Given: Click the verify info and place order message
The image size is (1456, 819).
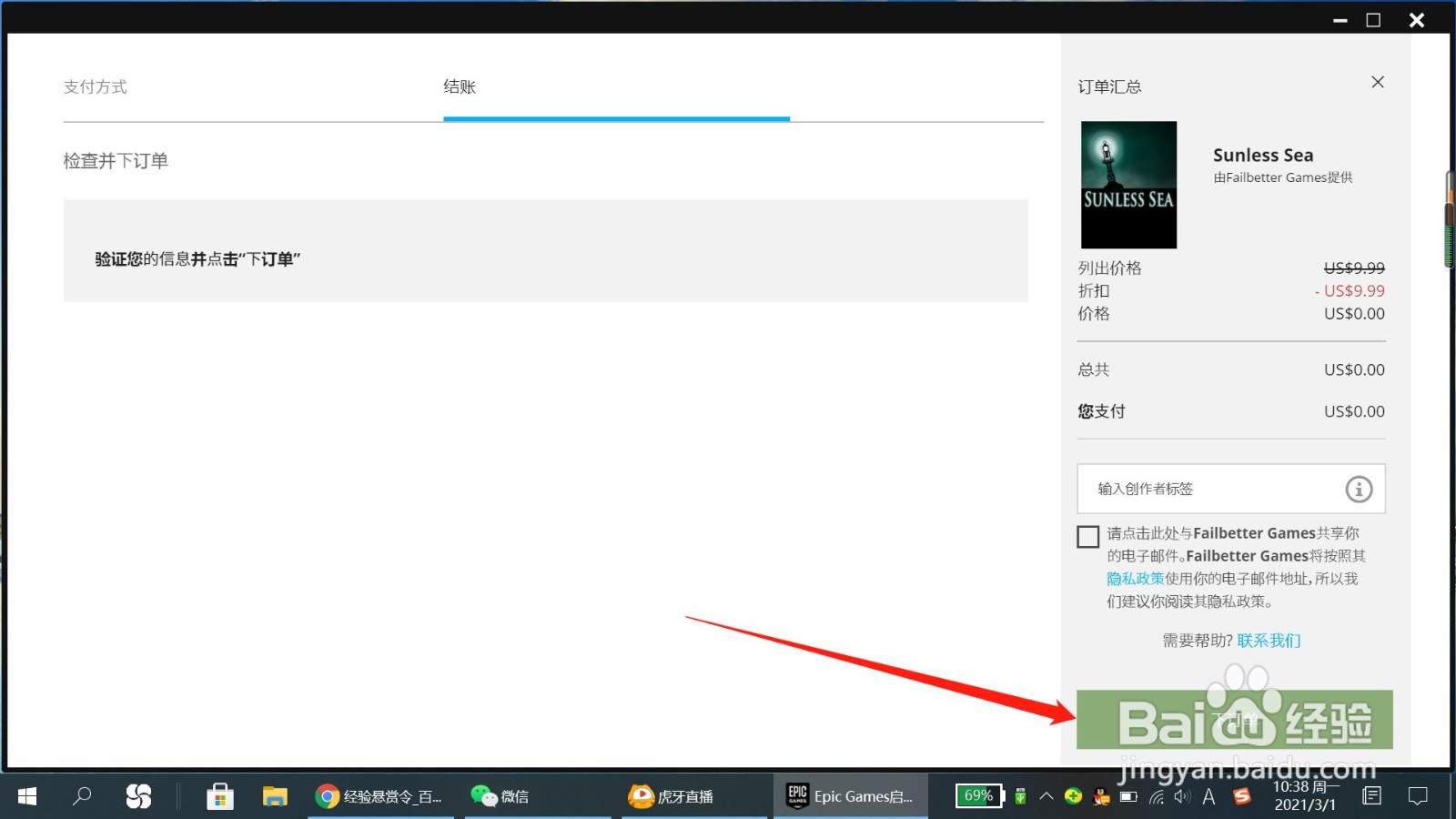Looking at the screenshot, I should (x=197, y=259).
